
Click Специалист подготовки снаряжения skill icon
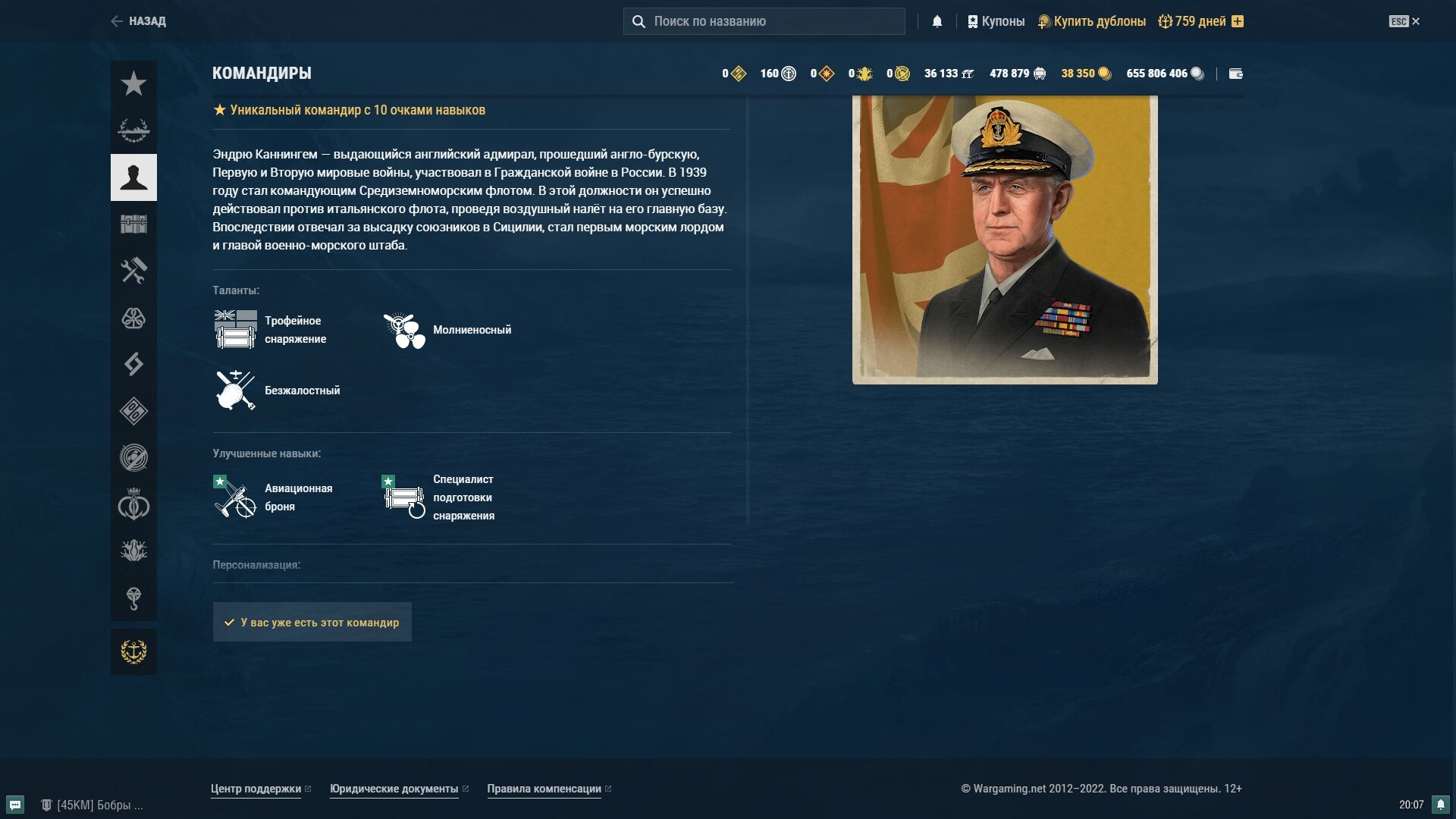click(403, 497)
